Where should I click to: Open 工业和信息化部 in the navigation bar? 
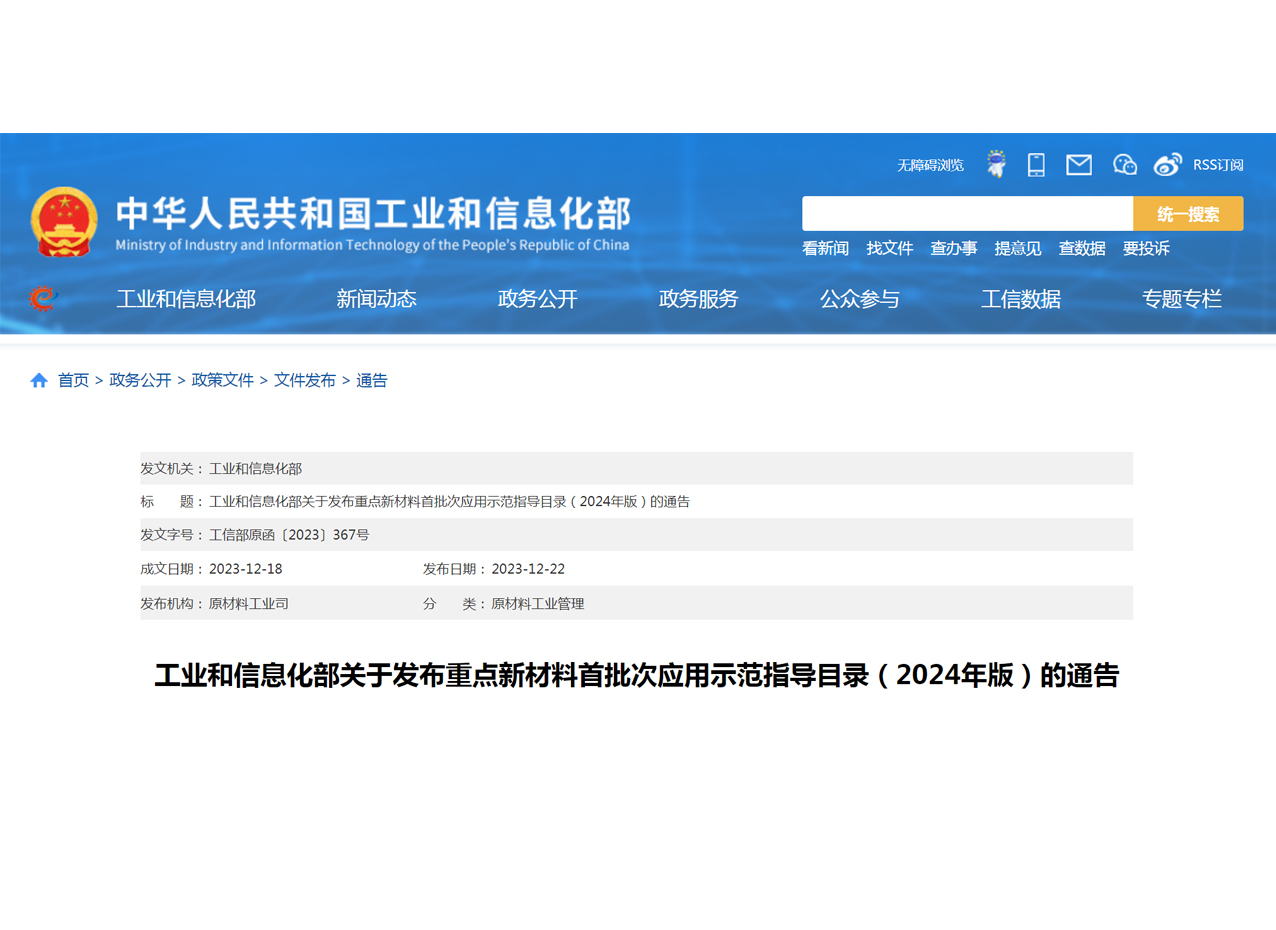tap(186, 299)
